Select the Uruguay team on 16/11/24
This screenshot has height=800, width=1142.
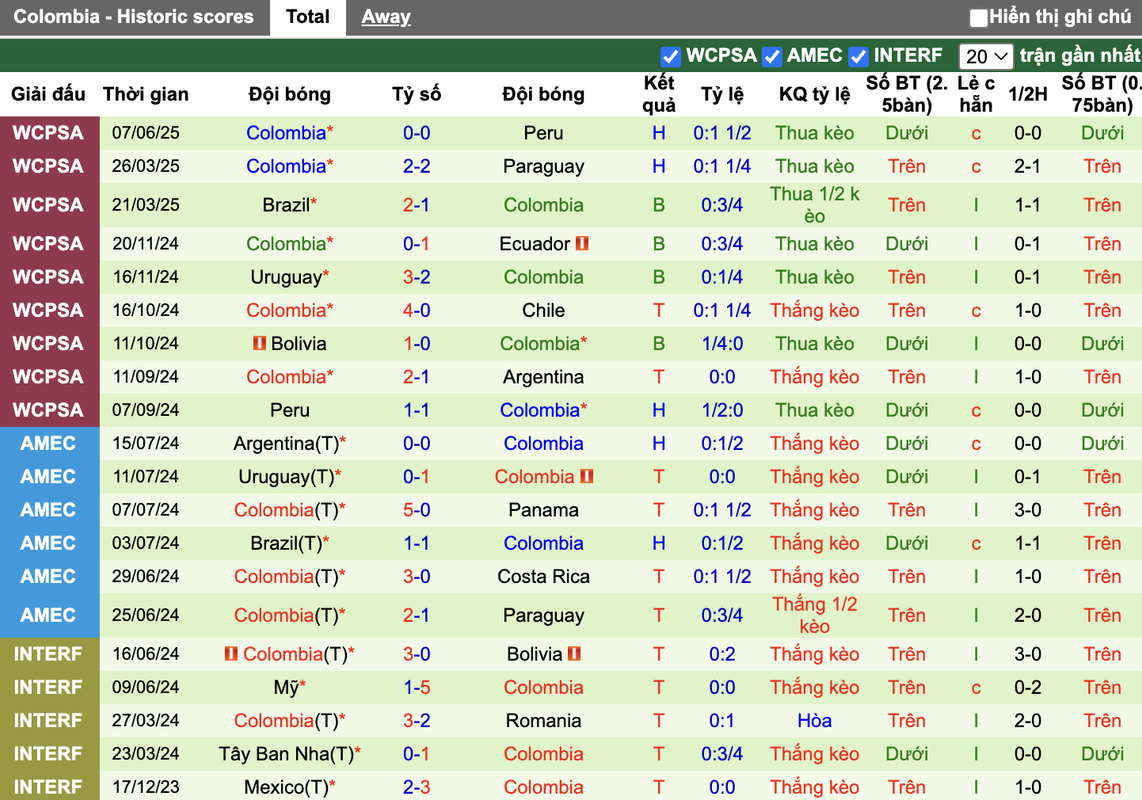click(286, 278)
